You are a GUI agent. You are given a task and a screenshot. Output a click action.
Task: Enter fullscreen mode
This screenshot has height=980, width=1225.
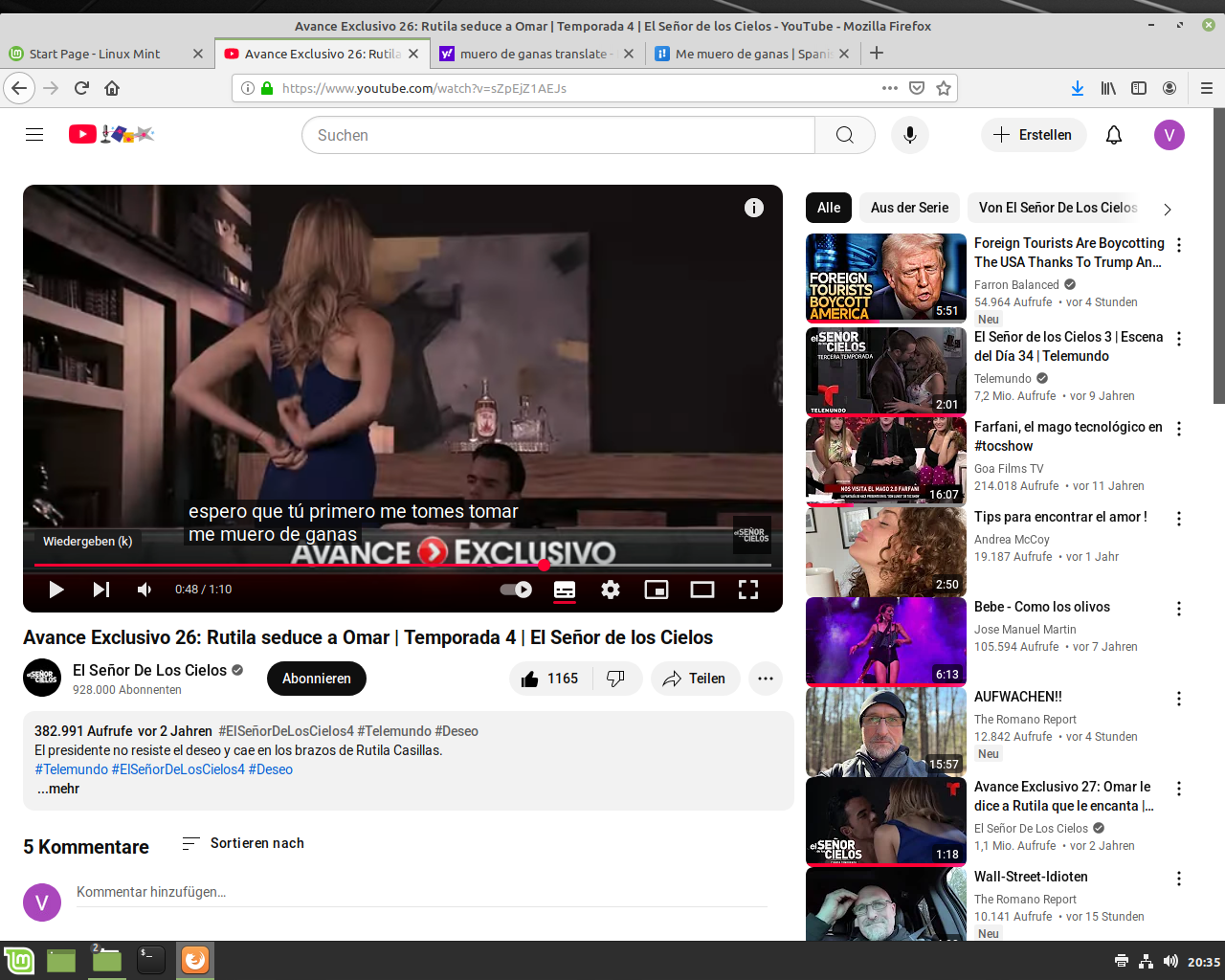click(x=748, y=590)
